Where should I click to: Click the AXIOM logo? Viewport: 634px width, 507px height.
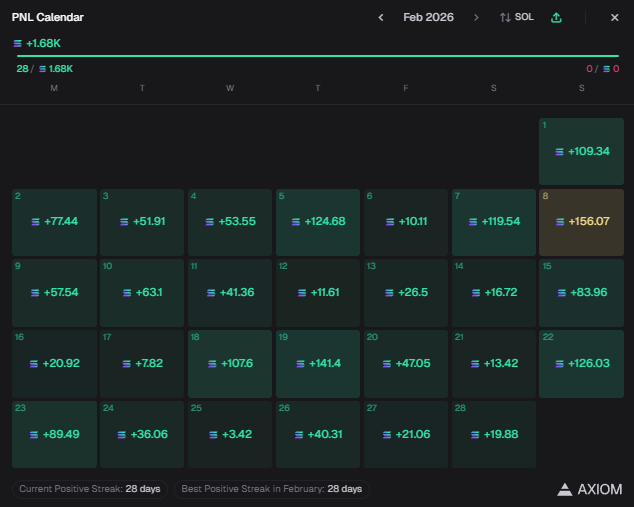click(x=590, y=489)
